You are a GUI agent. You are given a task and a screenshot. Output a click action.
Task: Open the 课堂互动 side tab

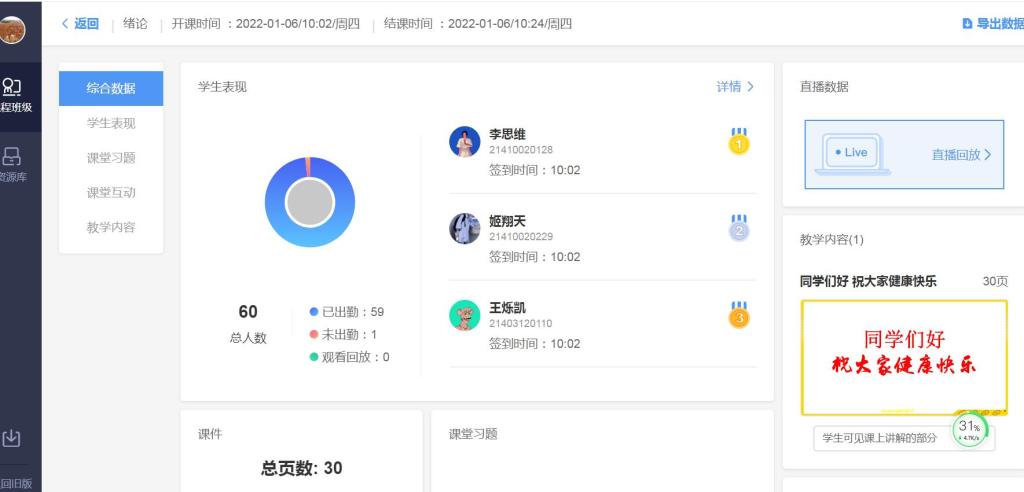[x=111, y=192]
